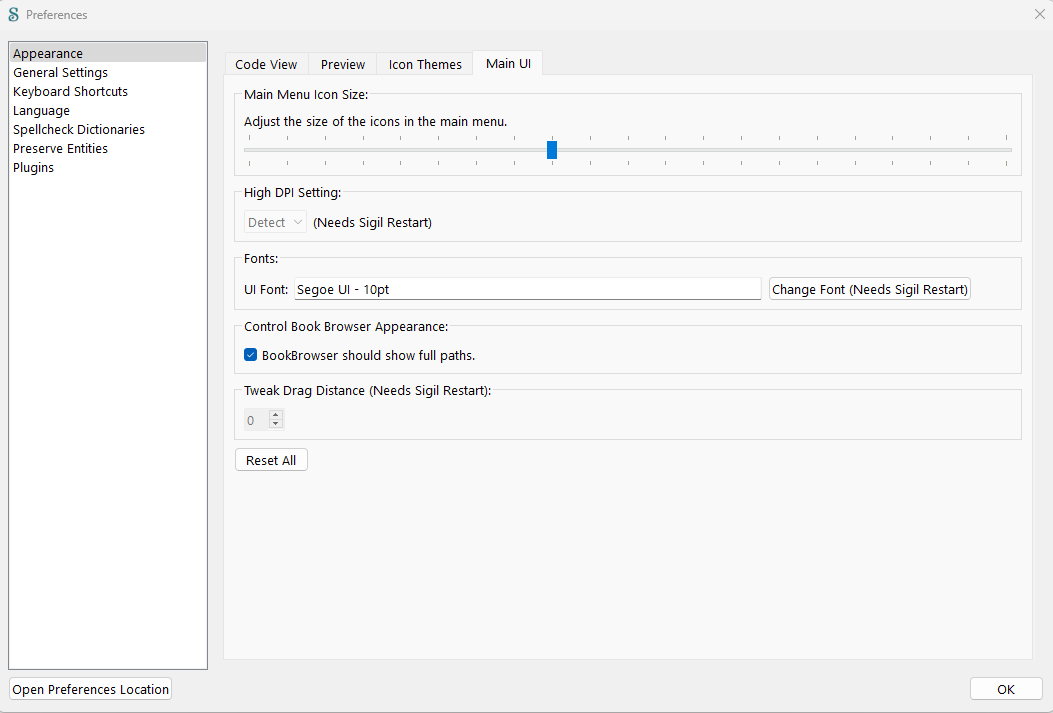This screenshot has width=1053, height=713.
Task: Open the Preview tab
Action: pos(343,64)
